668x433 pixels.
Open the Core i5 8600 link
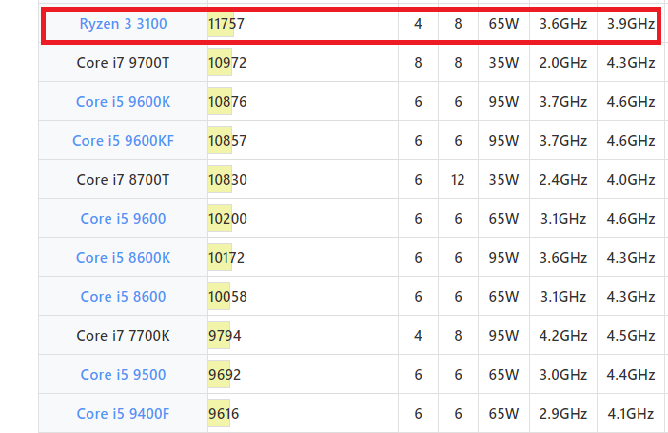(123, 297)
